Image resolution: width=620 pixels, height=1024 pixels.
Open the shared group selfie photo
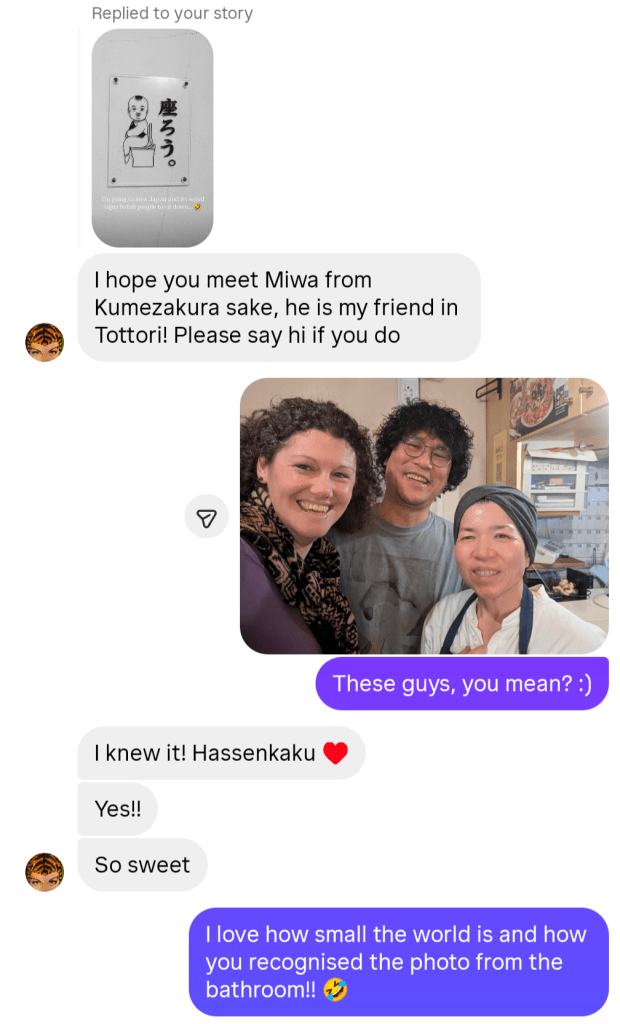[424, 516]
